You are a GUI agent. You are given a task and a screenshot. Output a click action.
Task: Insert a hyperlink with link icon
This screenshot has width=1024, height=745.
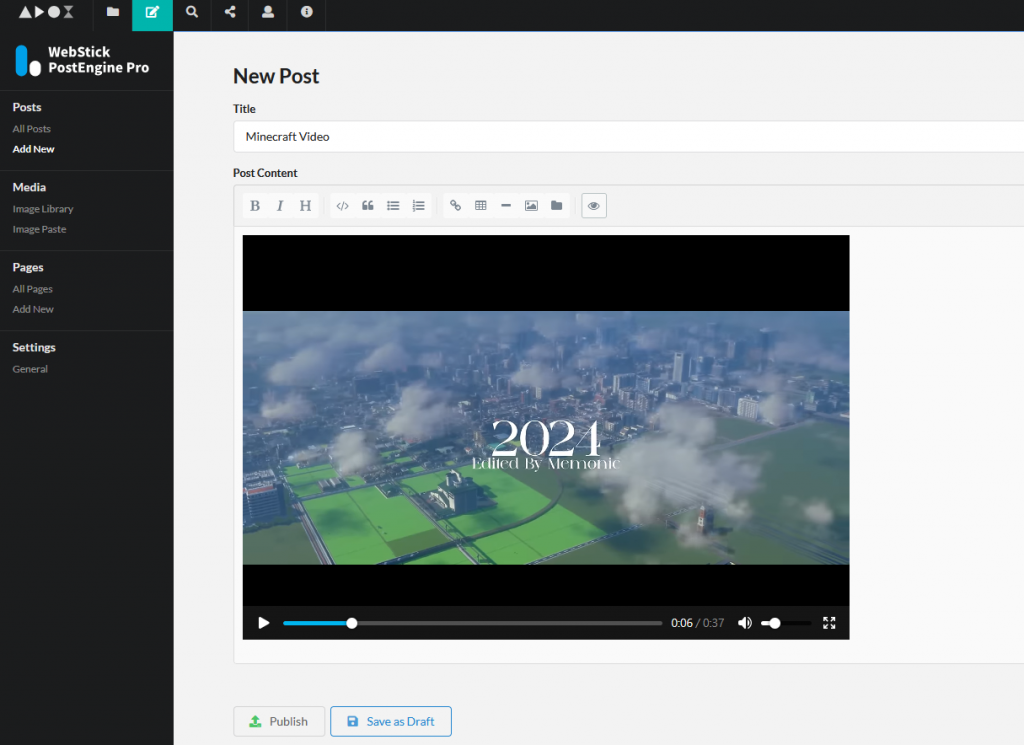point(455,206)
